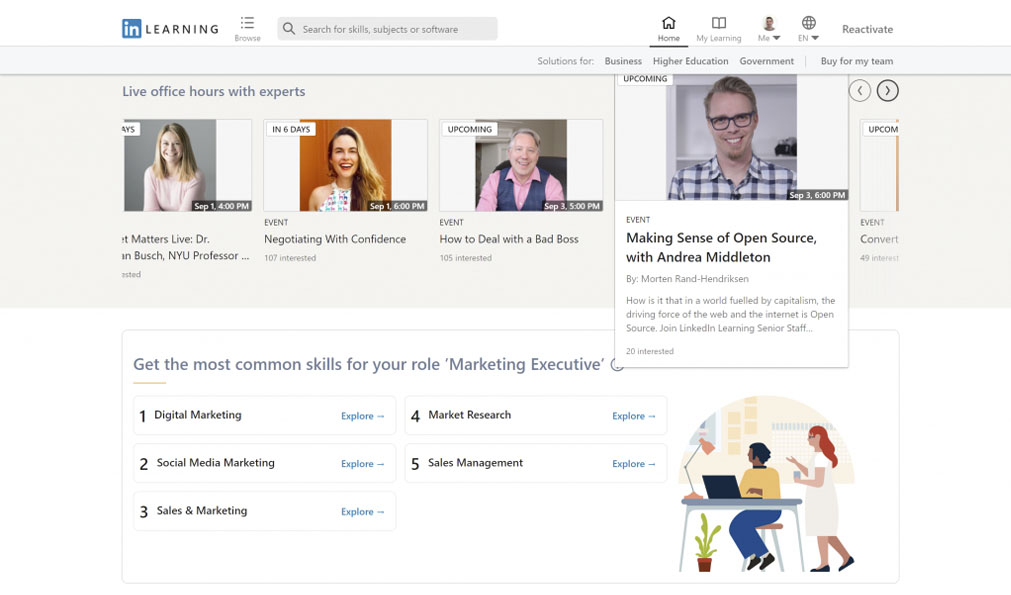This screenshot has width=1011, height=595.
Task: Explore Social Media Marketing skill
Action: click(362, 463)
